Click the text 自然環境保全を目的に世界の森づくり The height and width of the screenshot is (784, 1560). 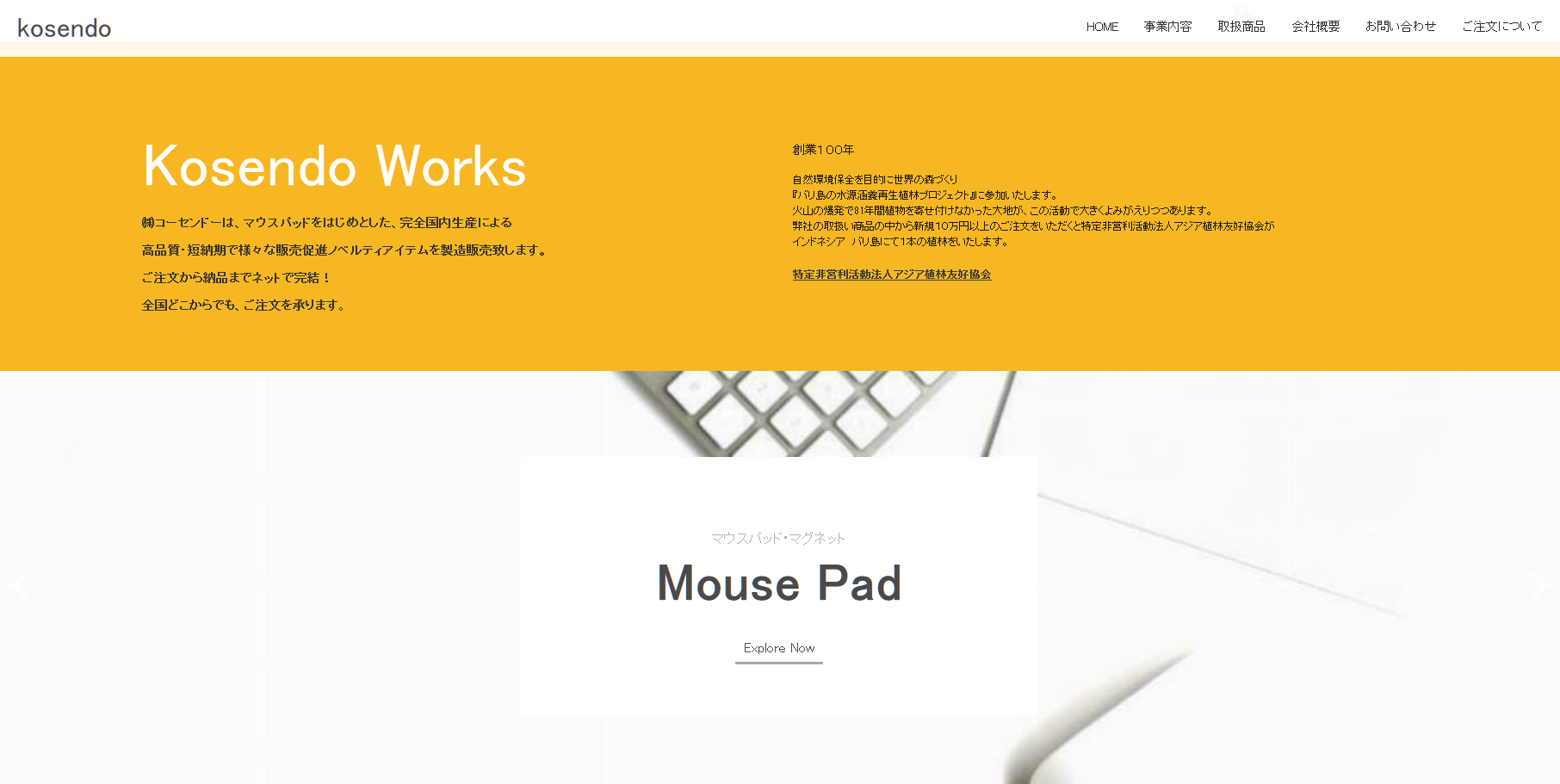pos(875,180)
